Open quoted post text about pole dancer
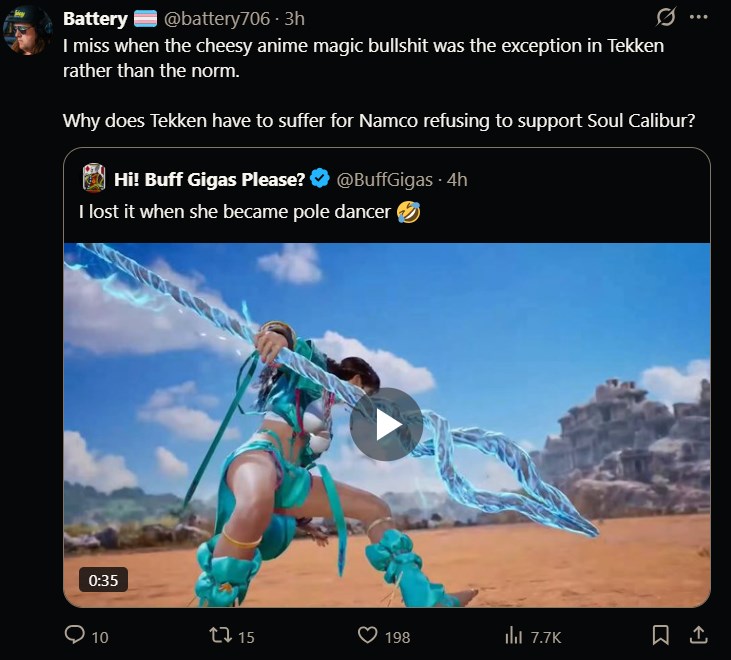 click(249, 212)
